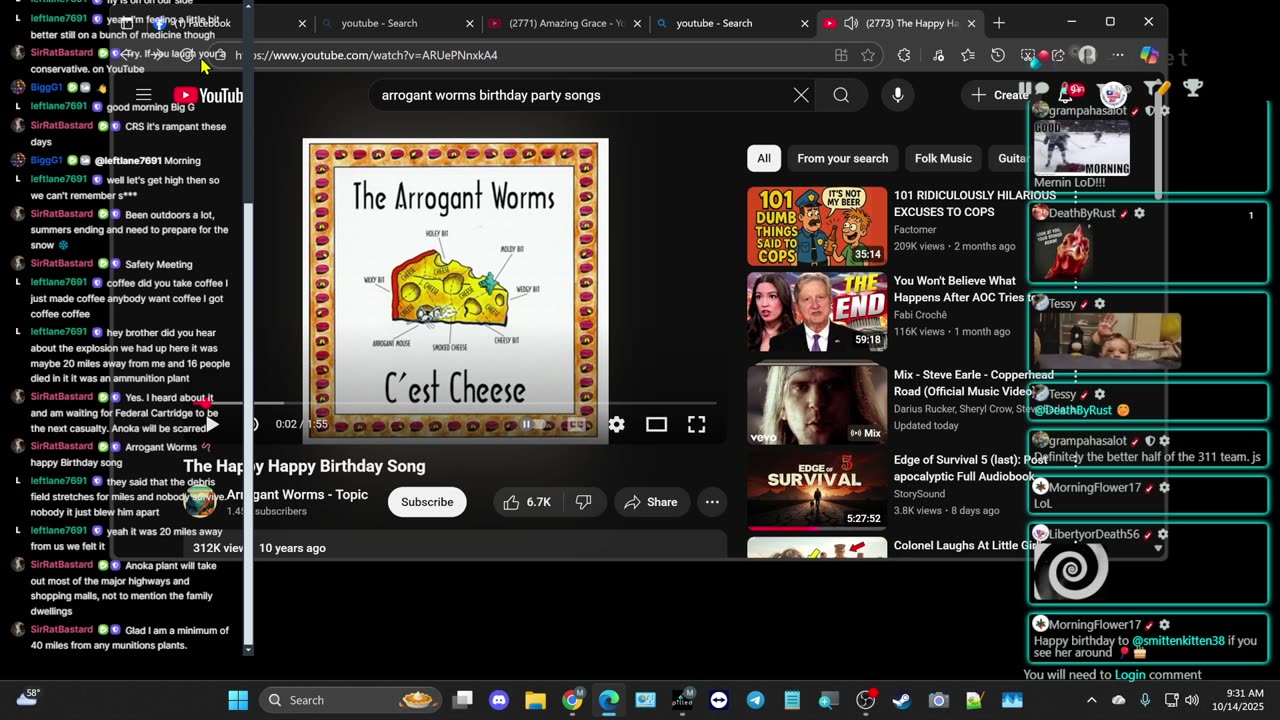Screen dimensions: 1280x720
Task: Open weather widget showing 58°
Action: (27, 698)
